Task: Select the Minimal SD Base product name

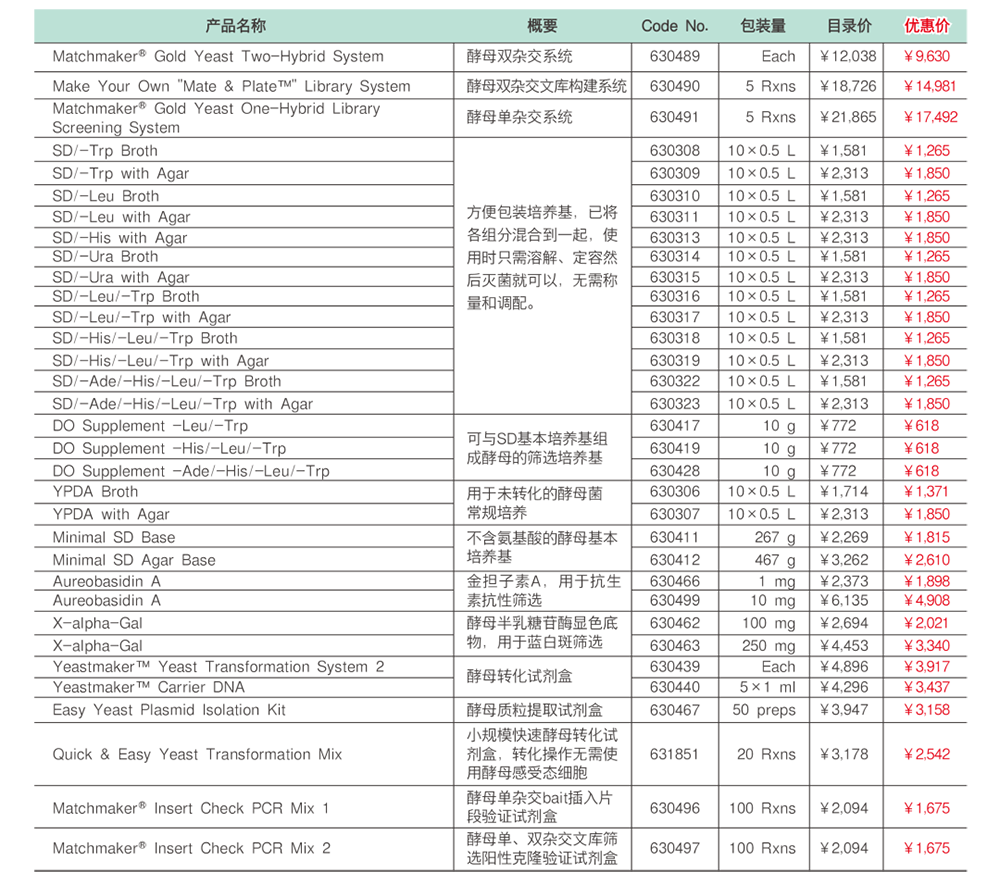Action: (114, 538)
